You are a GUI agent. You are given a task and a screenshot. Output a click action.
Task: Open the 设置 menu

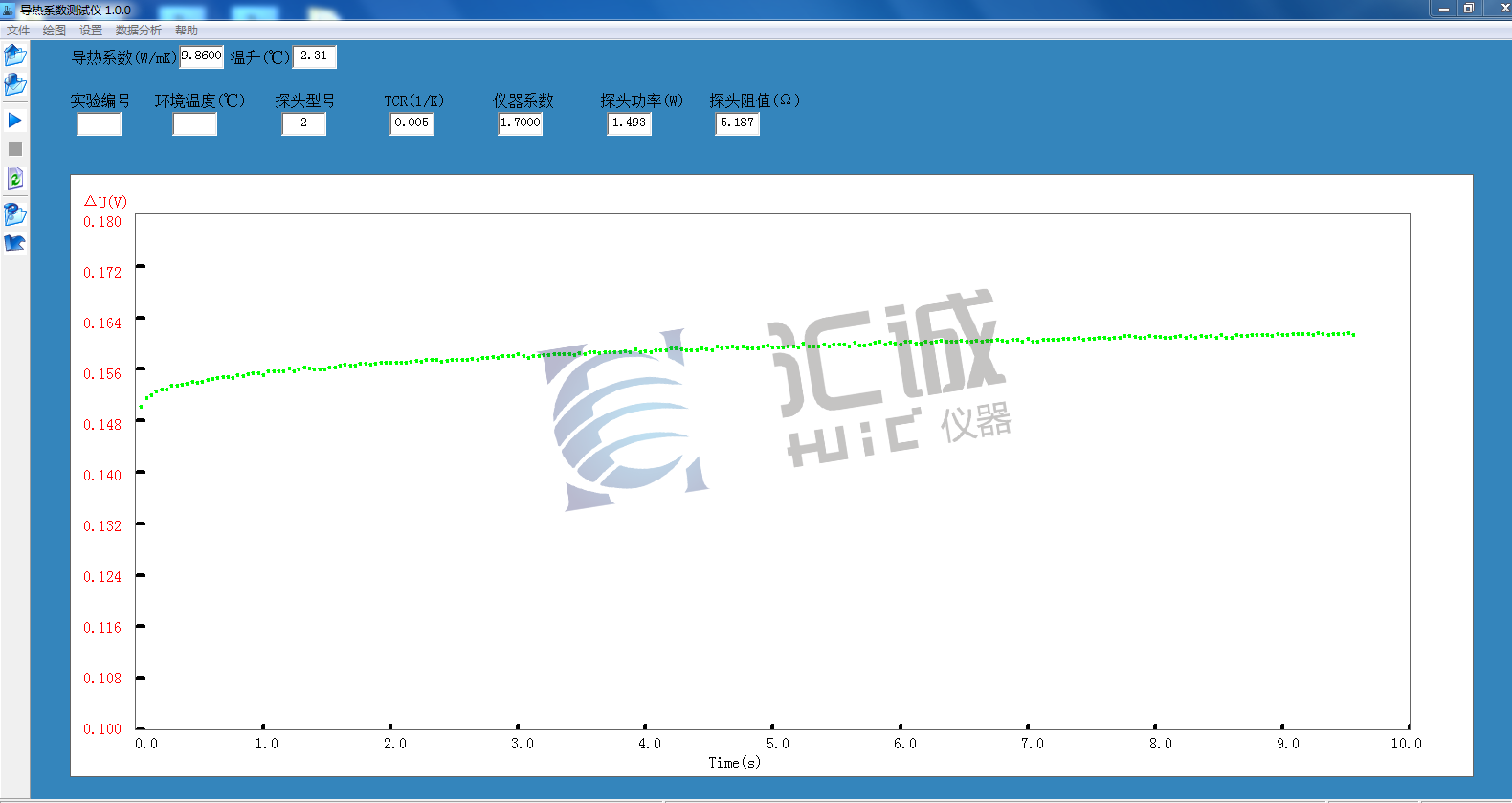[91, 31]
